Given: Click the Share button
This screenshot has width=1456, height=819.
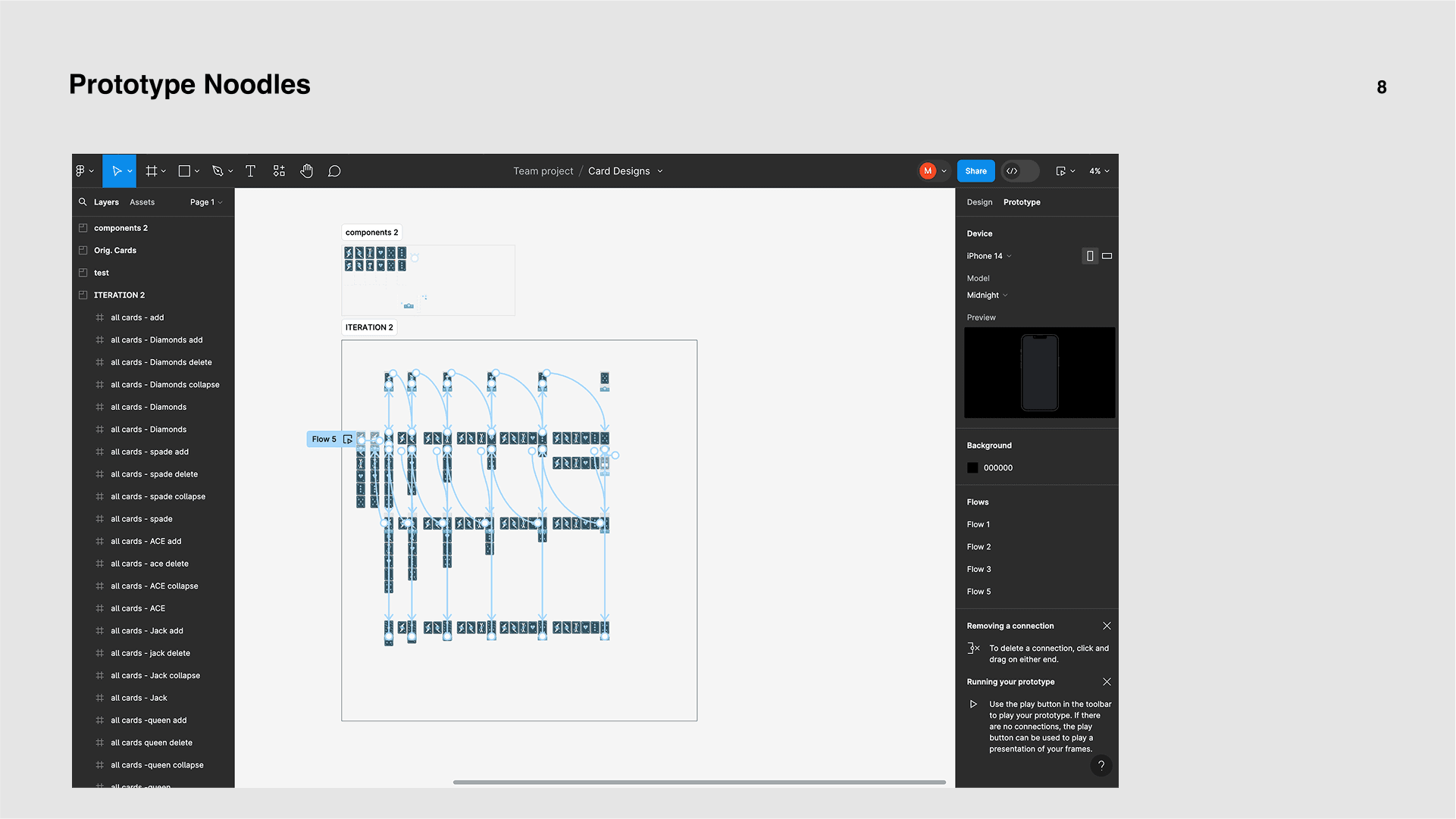Looking at the screenshot, I should coord(975,171).
